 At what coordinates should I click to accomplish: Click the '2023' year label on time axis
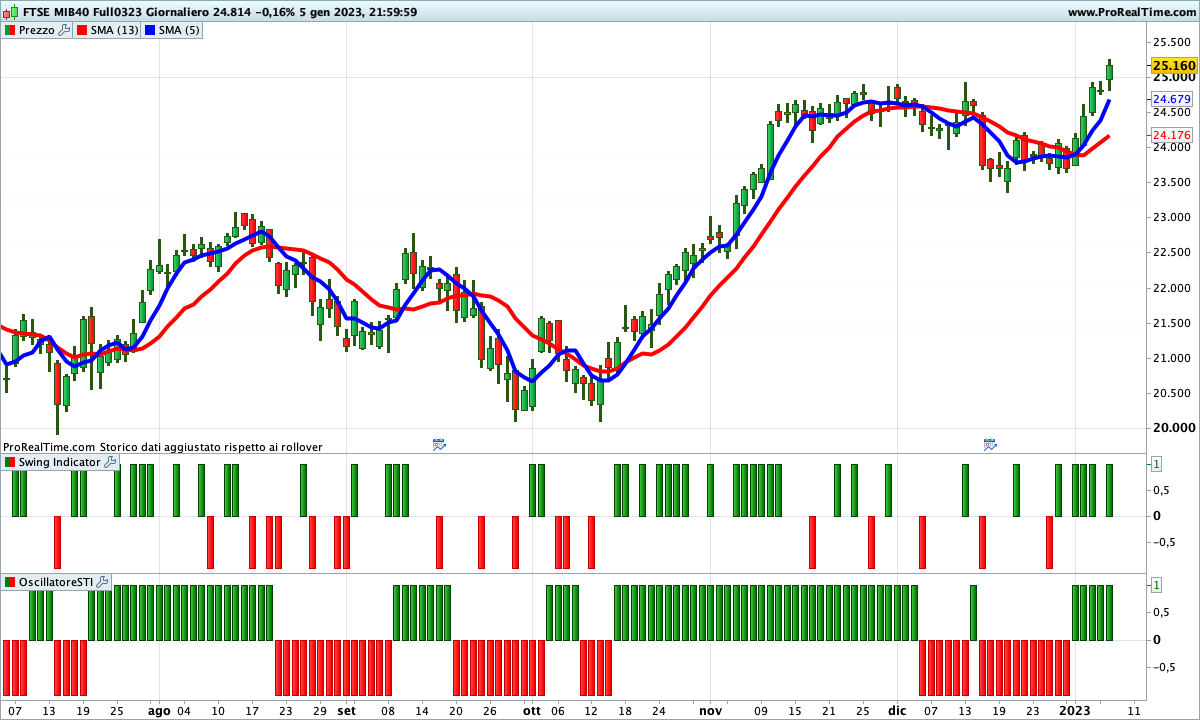[1075, 711]
